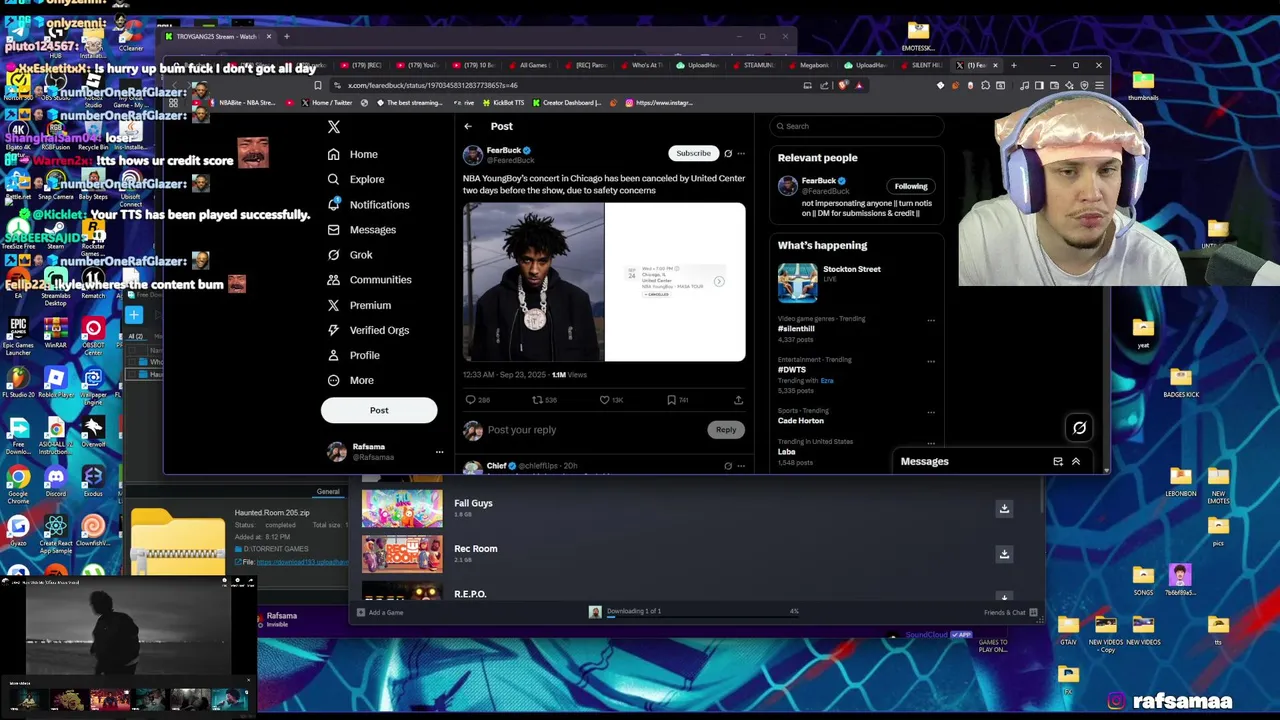
Task: Open new browser tab with plus button
Action: 1013,65
